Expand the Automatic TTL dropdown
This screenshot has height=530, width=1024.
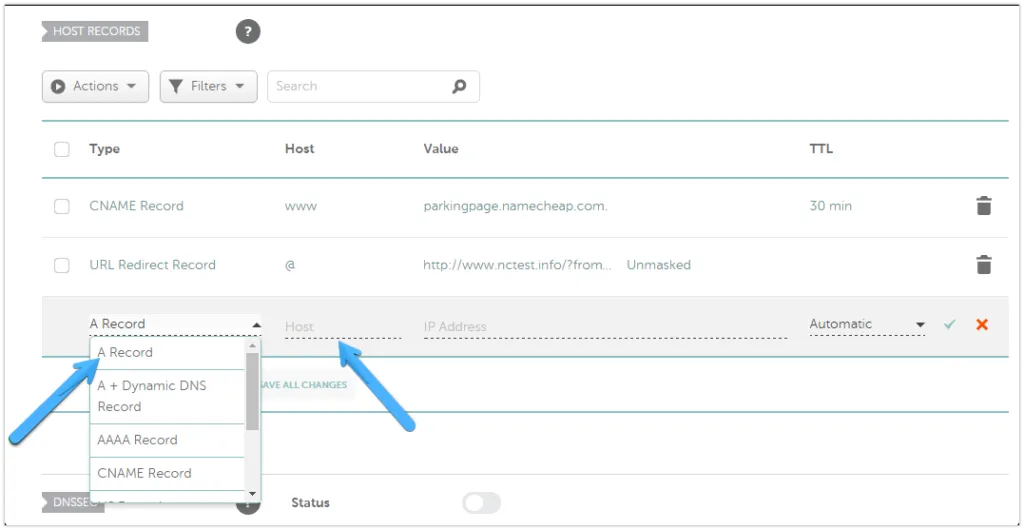[866, 324]
